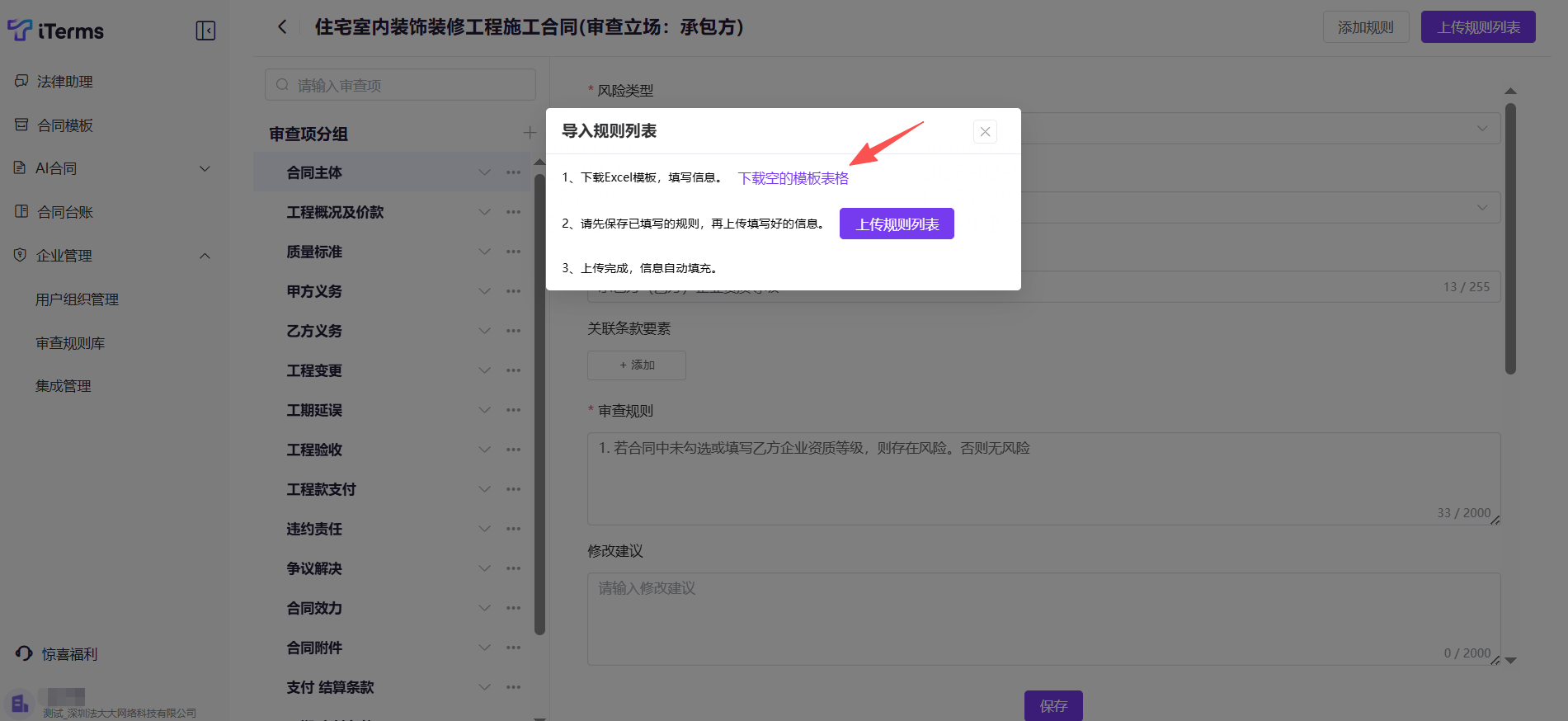Expand the 合同主体 group
Image resolution: width=1568 pixels, height=721 pixels.
pos(485,172)
